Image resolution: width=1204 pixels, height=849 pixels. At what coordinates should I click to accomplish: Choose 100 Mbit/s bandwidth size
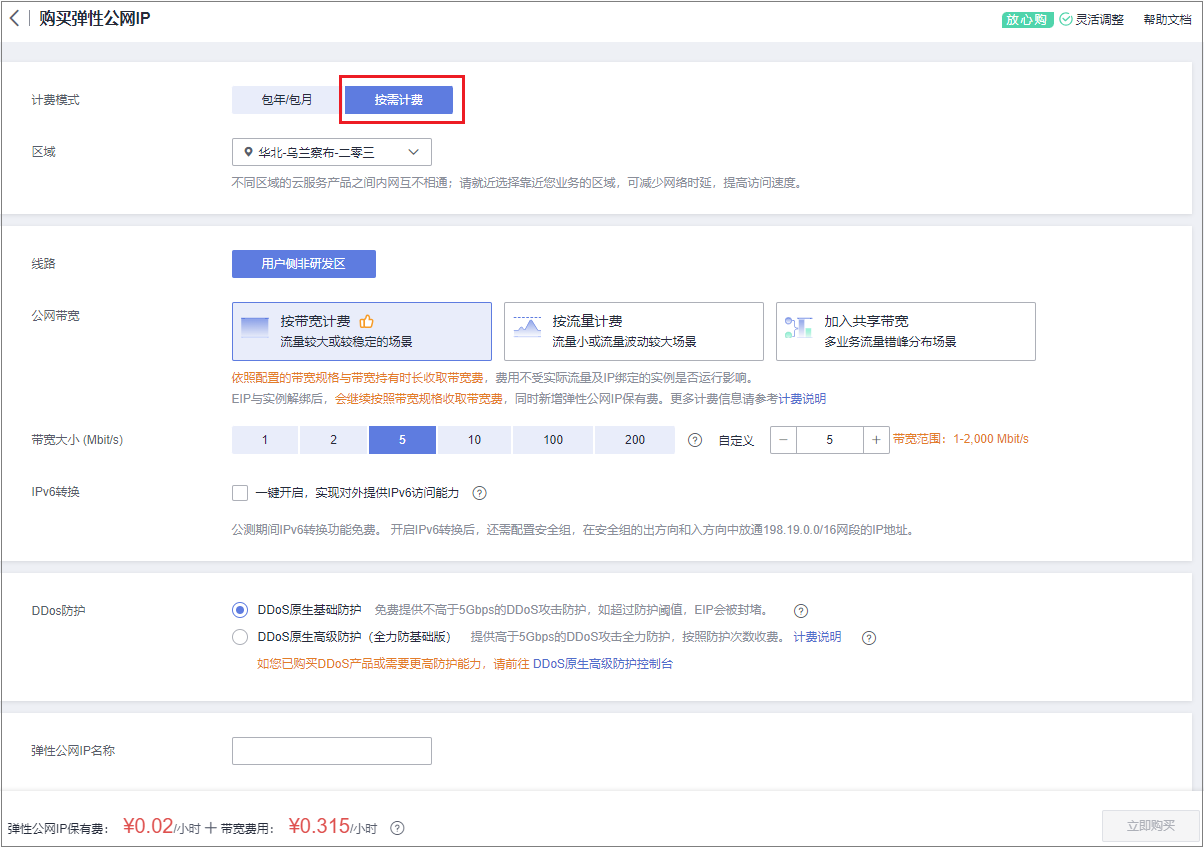(x=553, y=440)
